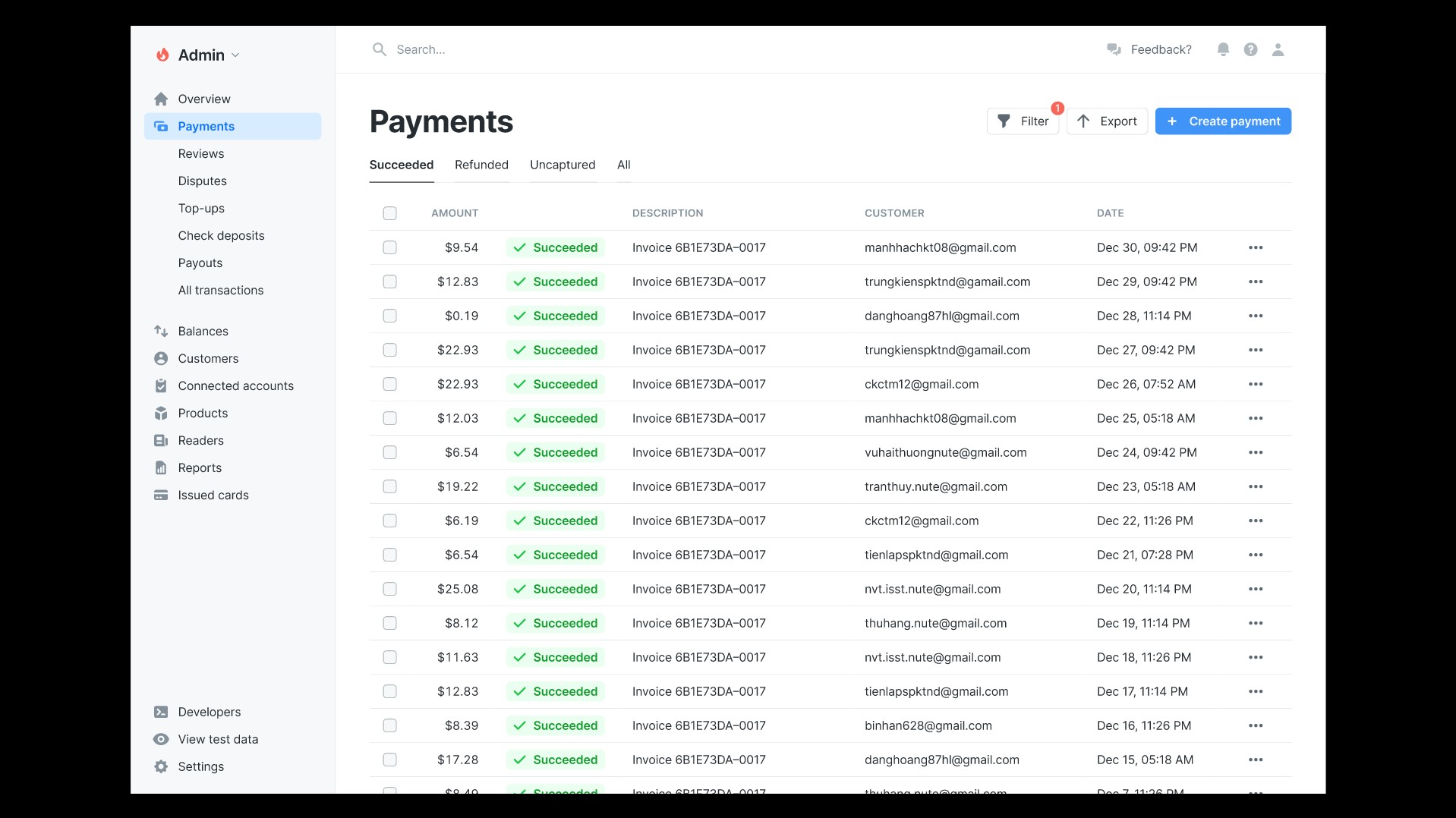The width and height of the screenshot is (1456, 818).
Task: Click the View test data eye icon
Action: (x=161, y=739)
